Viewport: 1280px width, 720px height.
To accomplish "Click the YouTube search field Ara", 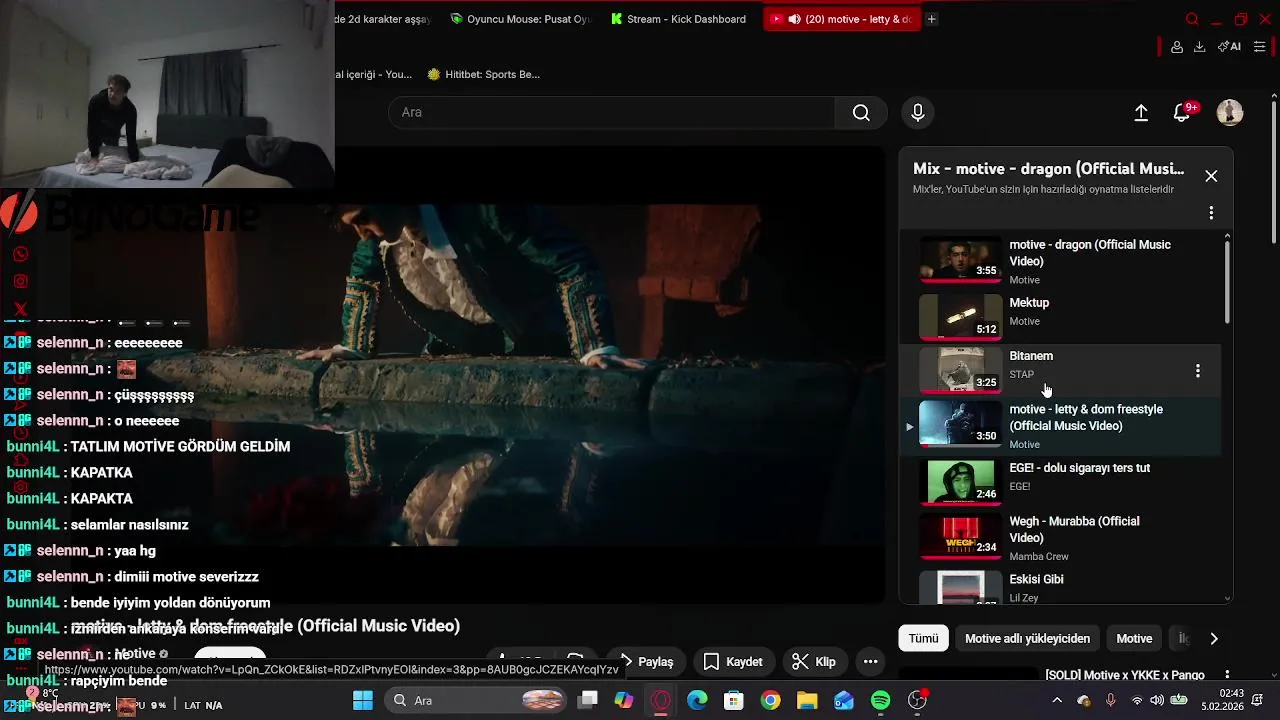I will [x=612, y=113].
